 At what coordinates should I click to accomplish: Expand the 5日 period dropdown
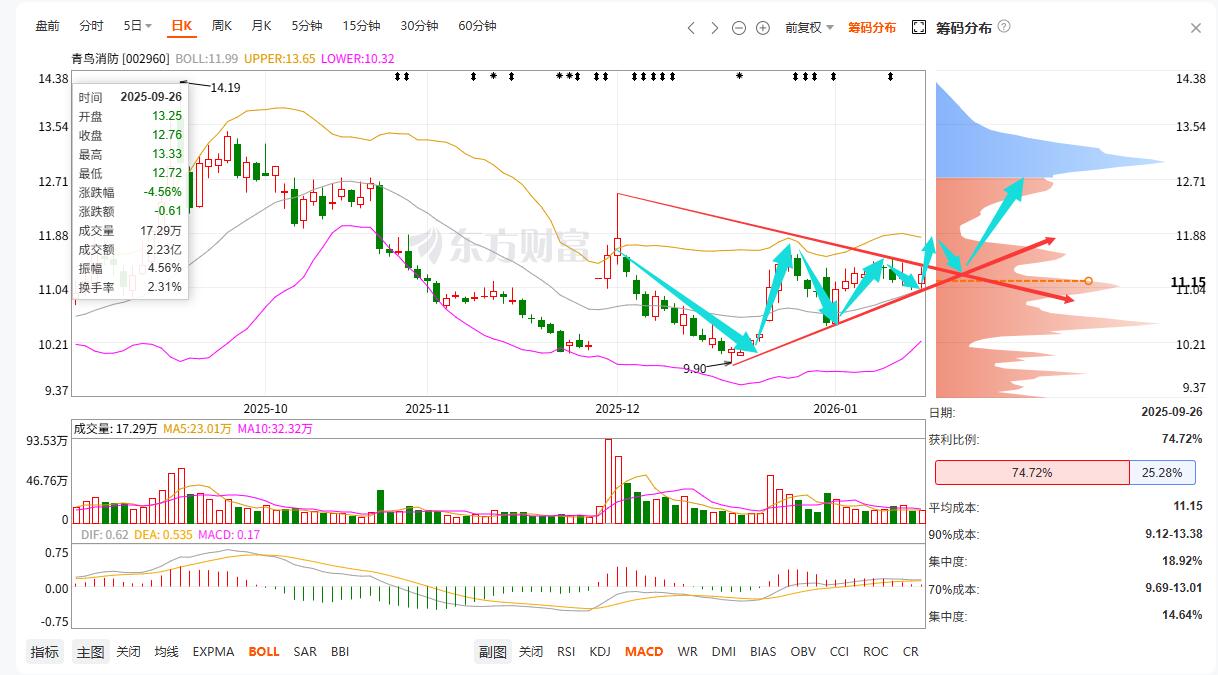pos(138,26)
